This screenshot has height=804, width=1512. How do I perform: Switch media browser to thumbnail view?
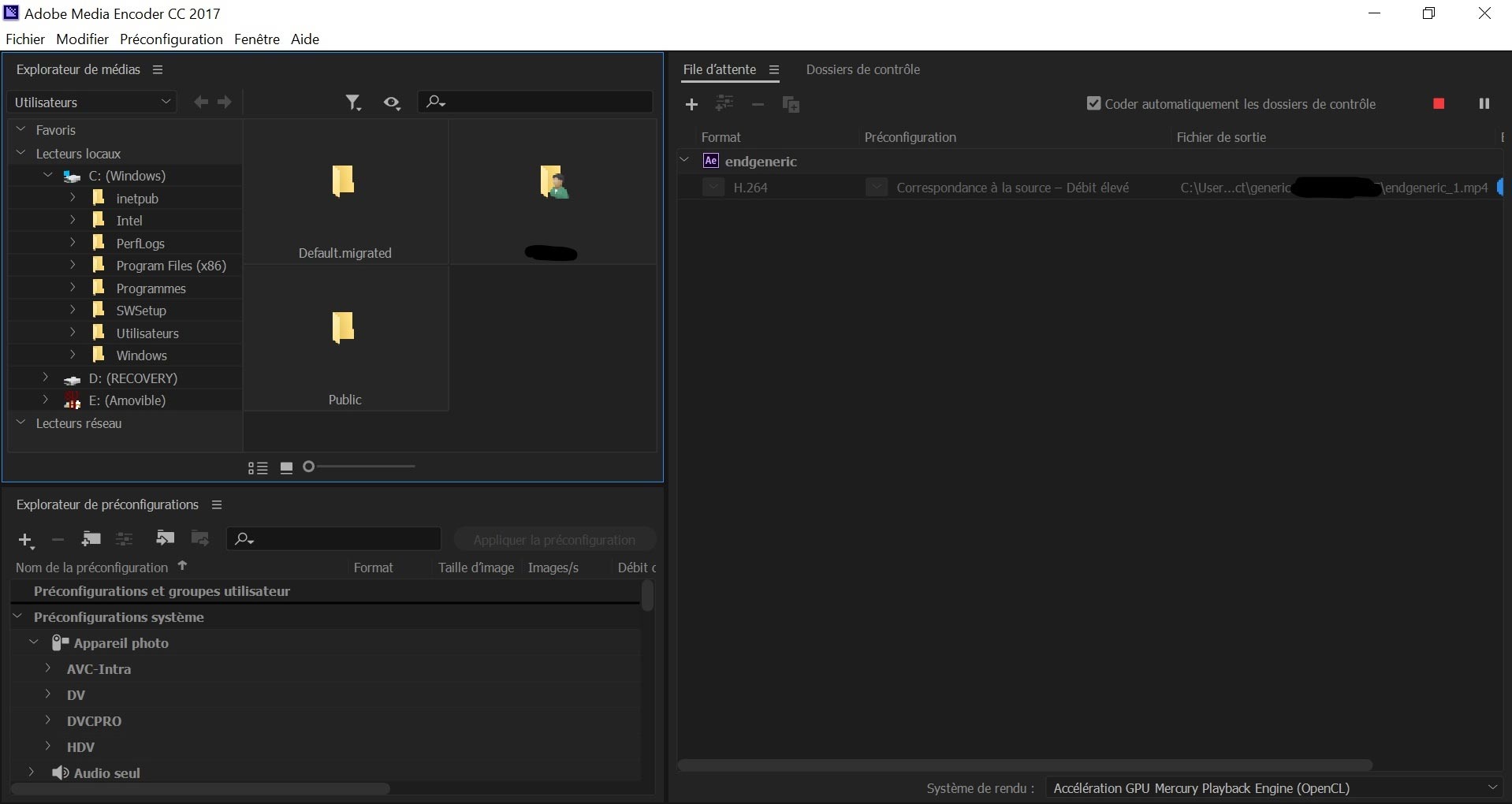click(287, 468)
